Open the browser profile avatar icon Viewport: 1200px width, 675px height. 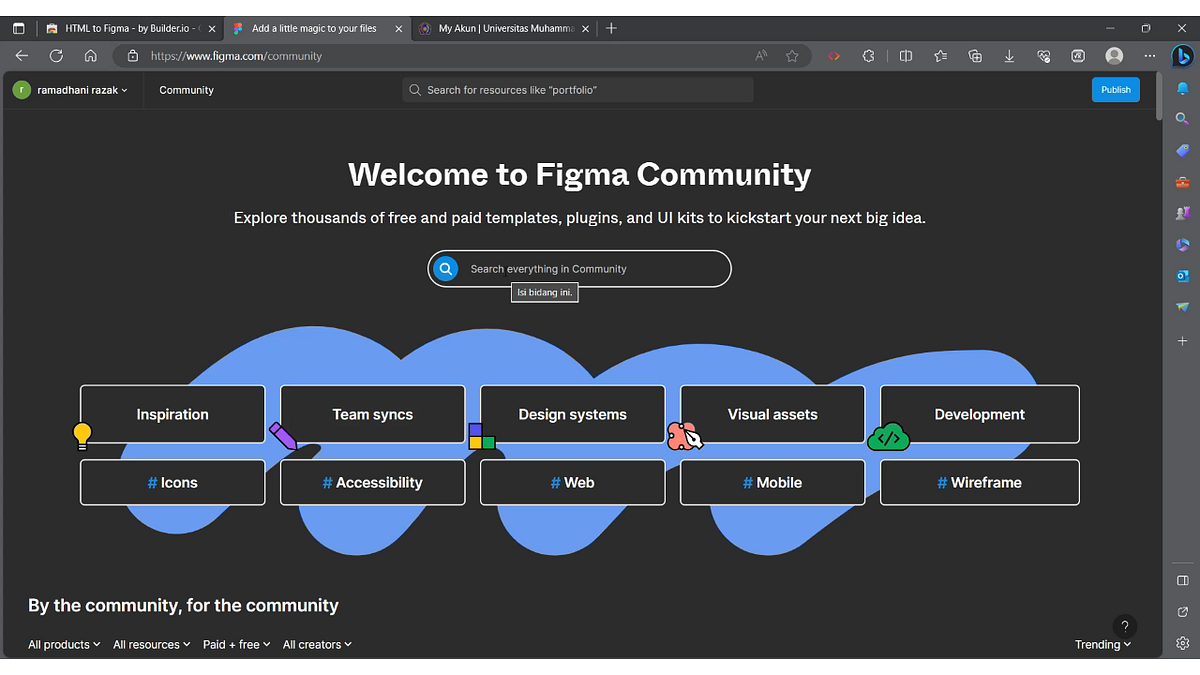(x=1114, y=56)
